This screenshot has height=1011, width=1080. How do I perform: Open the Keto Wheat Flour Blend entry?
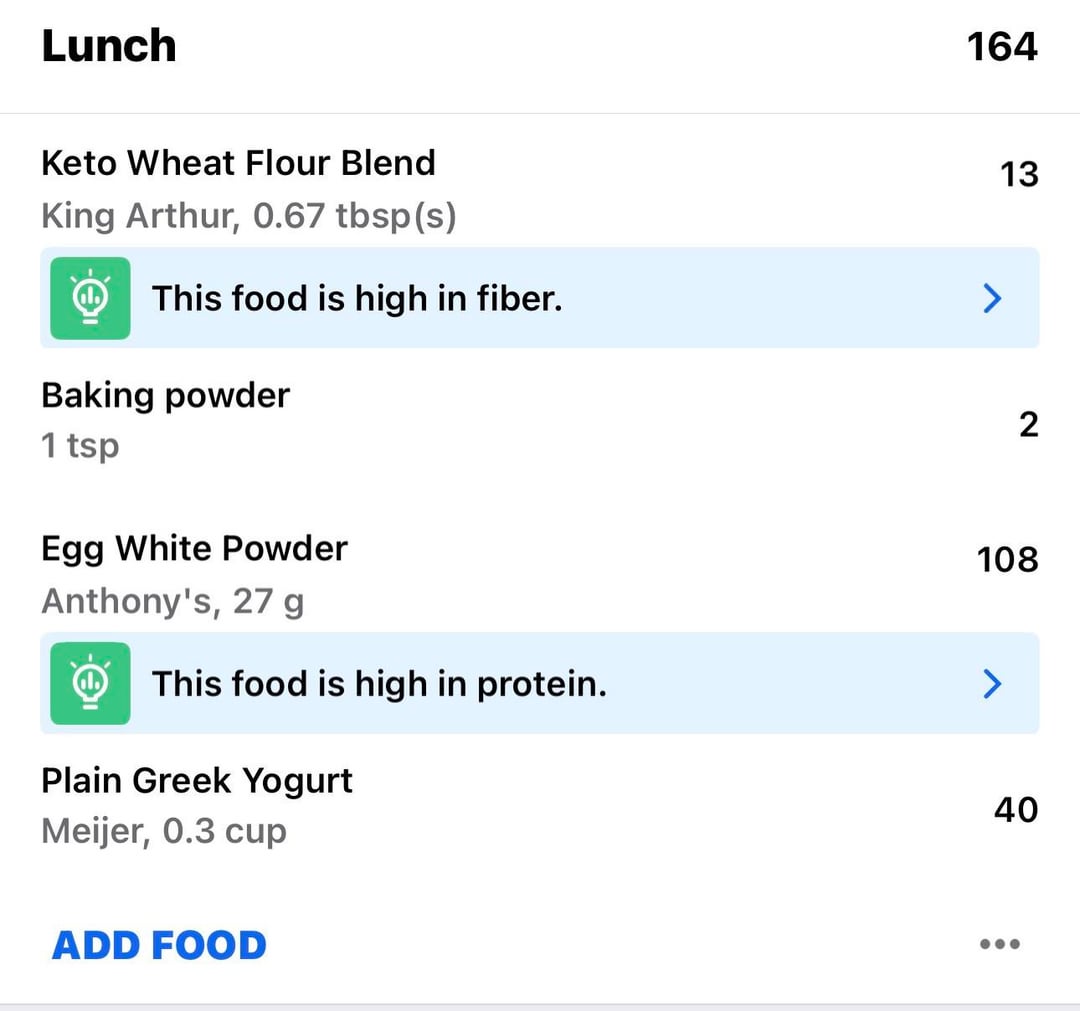click(238, 163)
